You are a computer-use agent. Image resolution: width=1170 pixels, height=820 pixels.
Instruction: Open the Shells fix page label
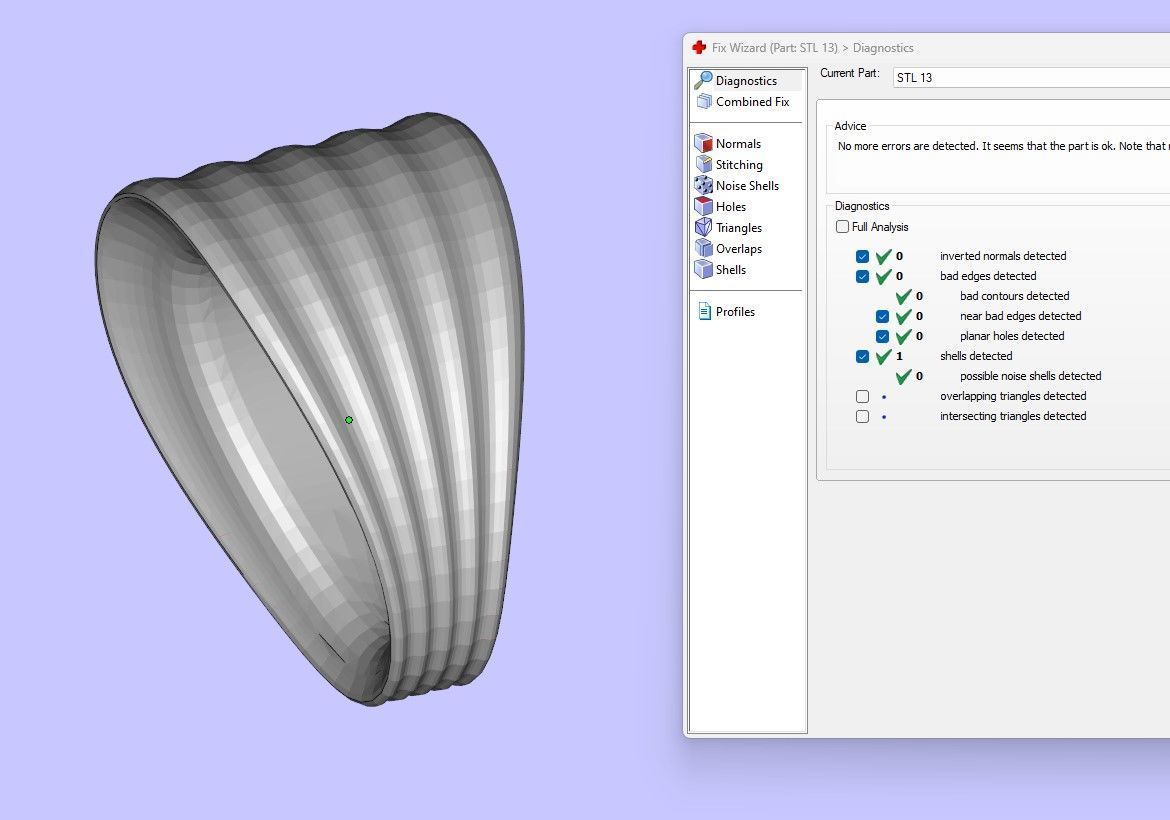click(x=731, y=269)
